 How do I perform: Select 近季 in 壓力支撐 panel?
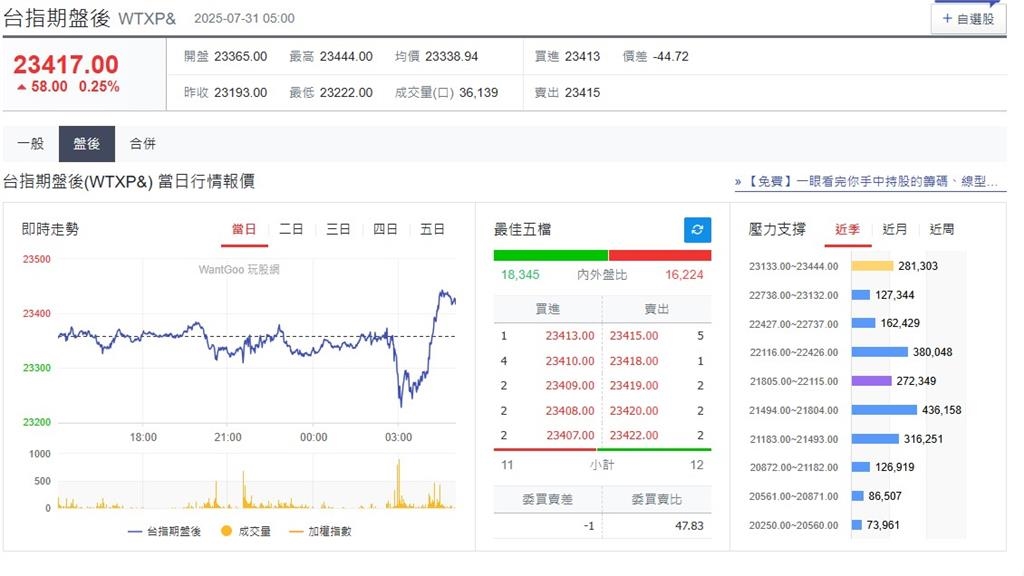848,229
